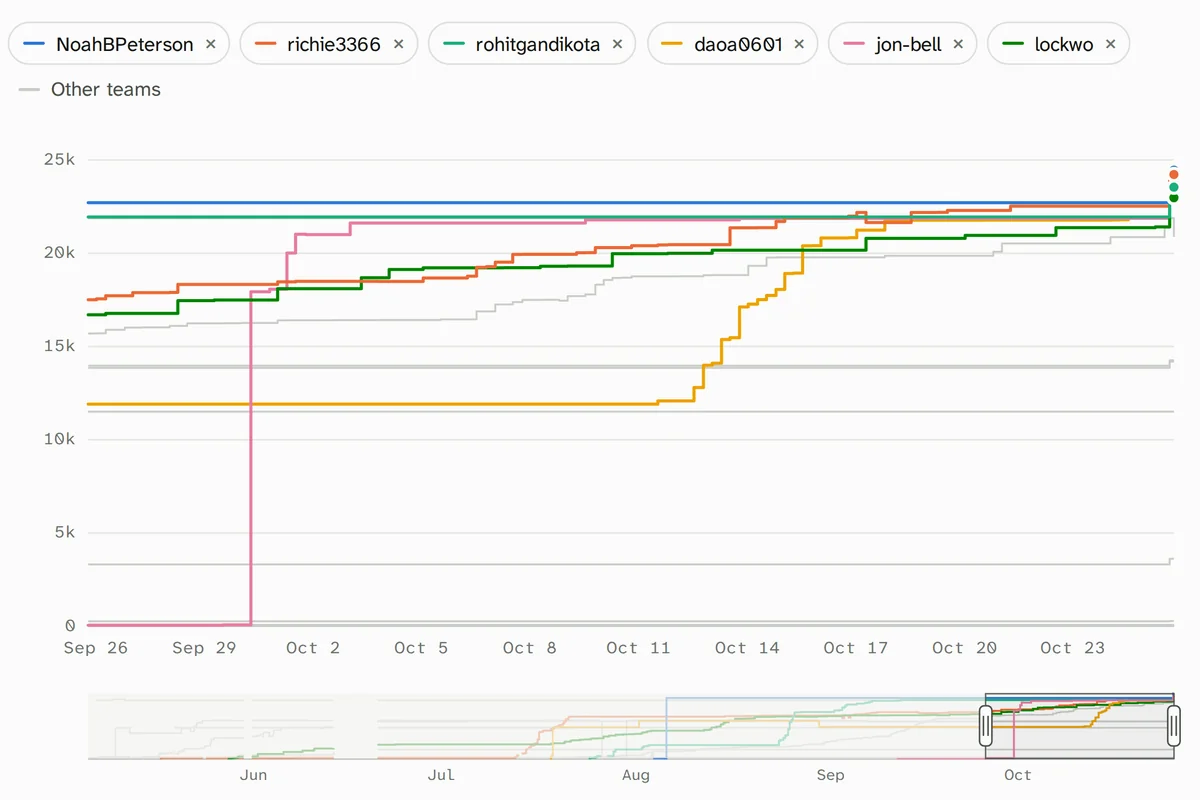Click the 5k y-axis label
The image size is (1200, 800).
tap(64, 532)
